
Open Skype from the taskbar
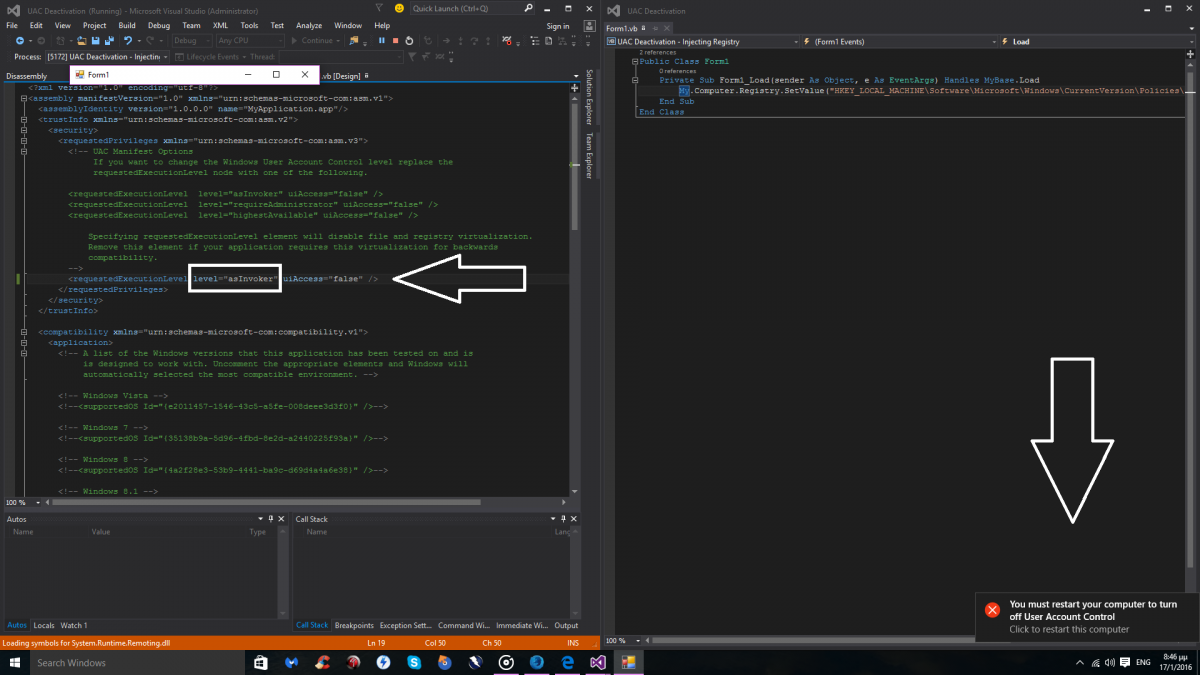tap(414, 662)
